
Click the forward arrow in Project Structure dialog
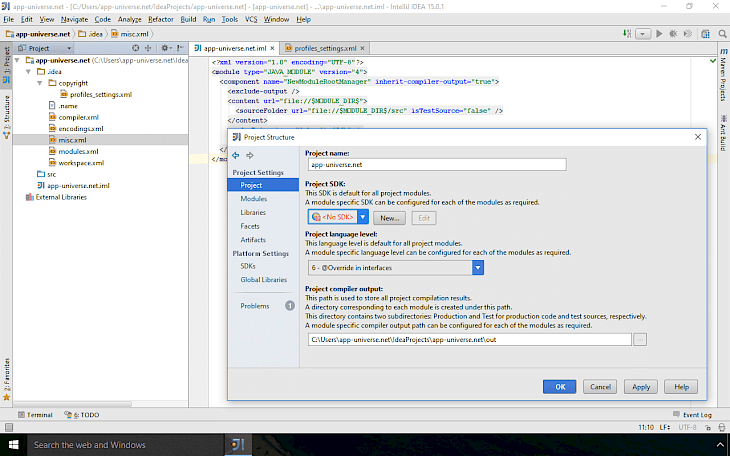click(x=250, y=155)
